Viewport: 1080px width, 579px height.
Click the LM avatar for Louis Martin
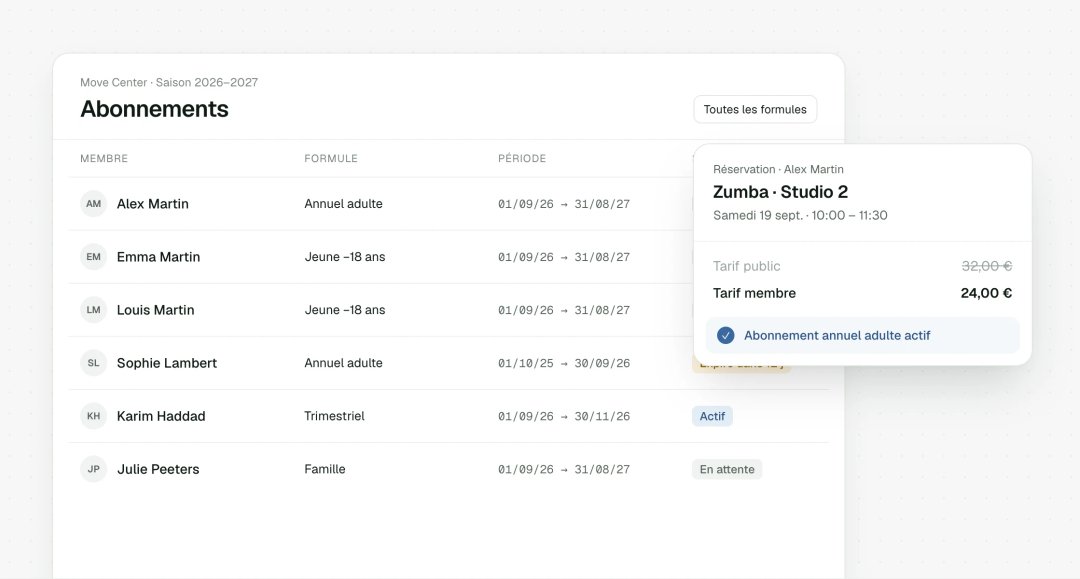94,310
